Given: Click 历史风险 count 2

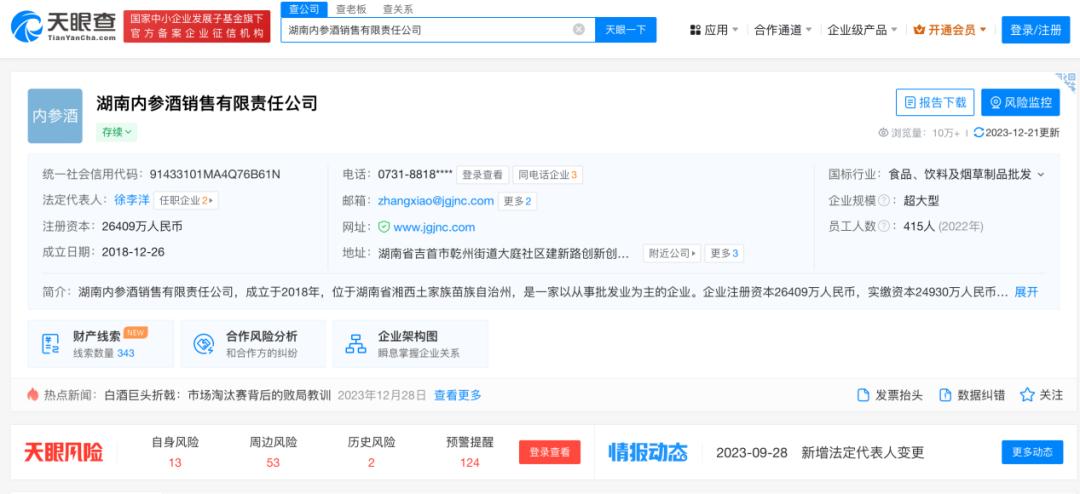Looking at the screenshot, I should coord(371,462).
